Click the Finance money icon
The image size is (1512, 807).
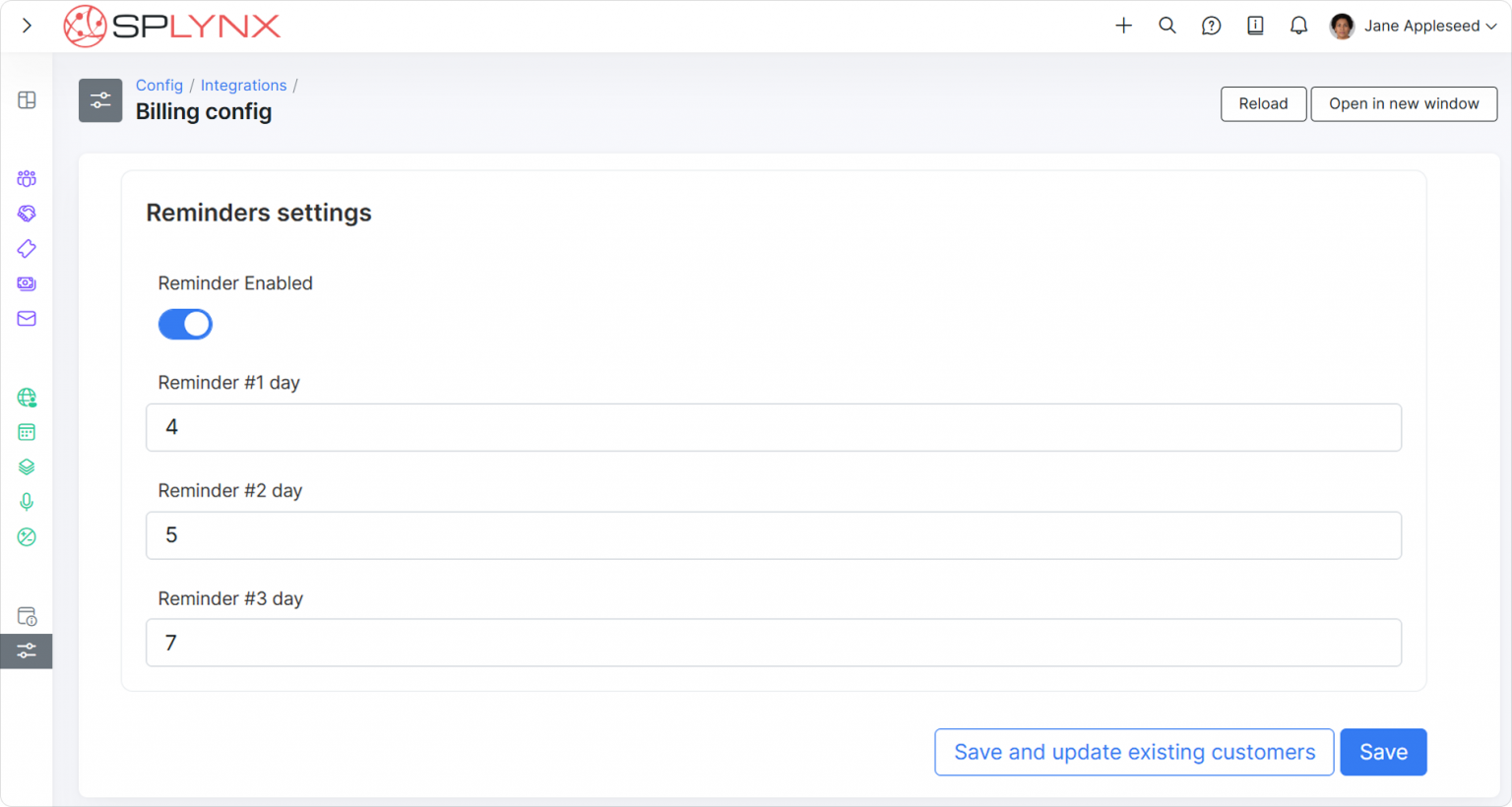pos(26,283)
